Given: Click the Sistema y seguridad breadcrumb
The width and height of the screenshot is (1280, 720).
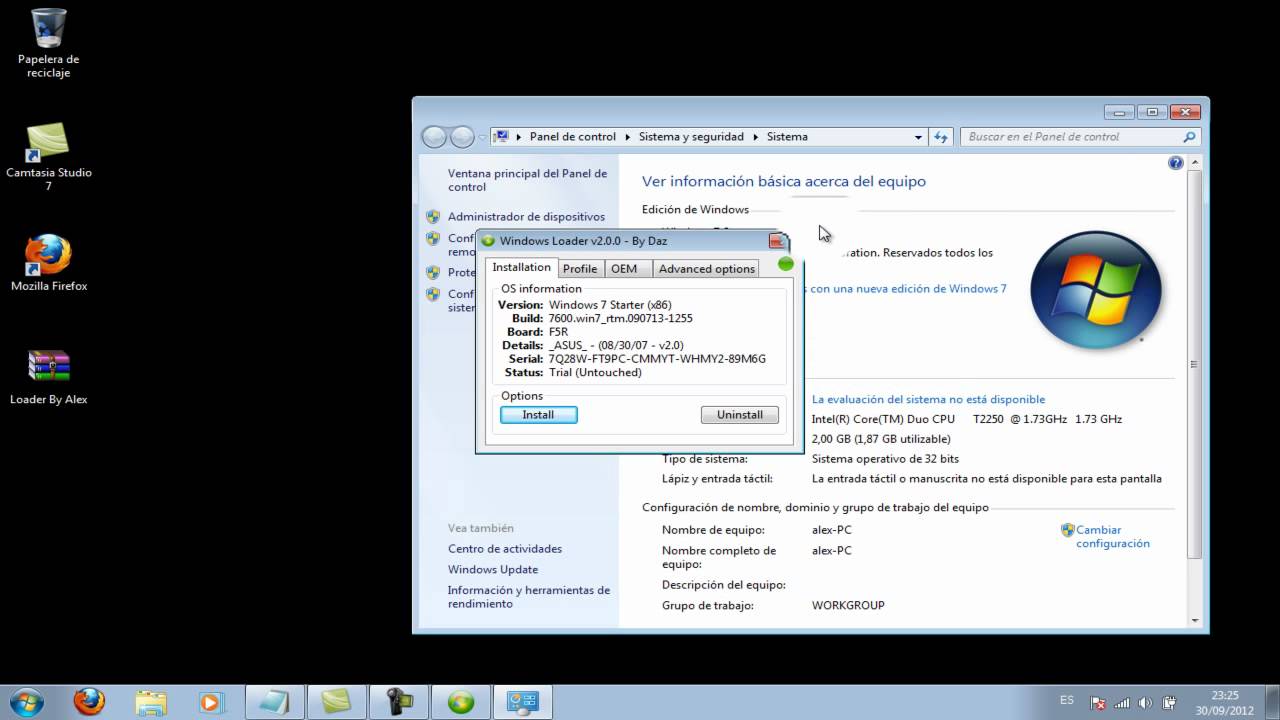Looking at the screenshot, I should 691,137.
